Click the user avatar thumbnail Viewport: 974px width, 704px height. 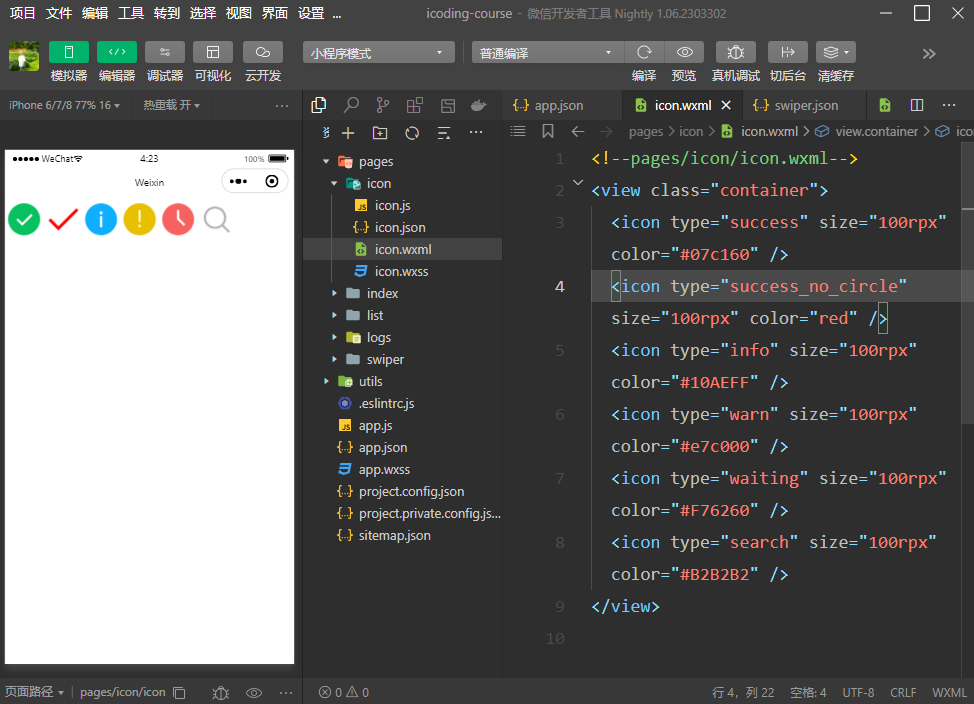24,56
